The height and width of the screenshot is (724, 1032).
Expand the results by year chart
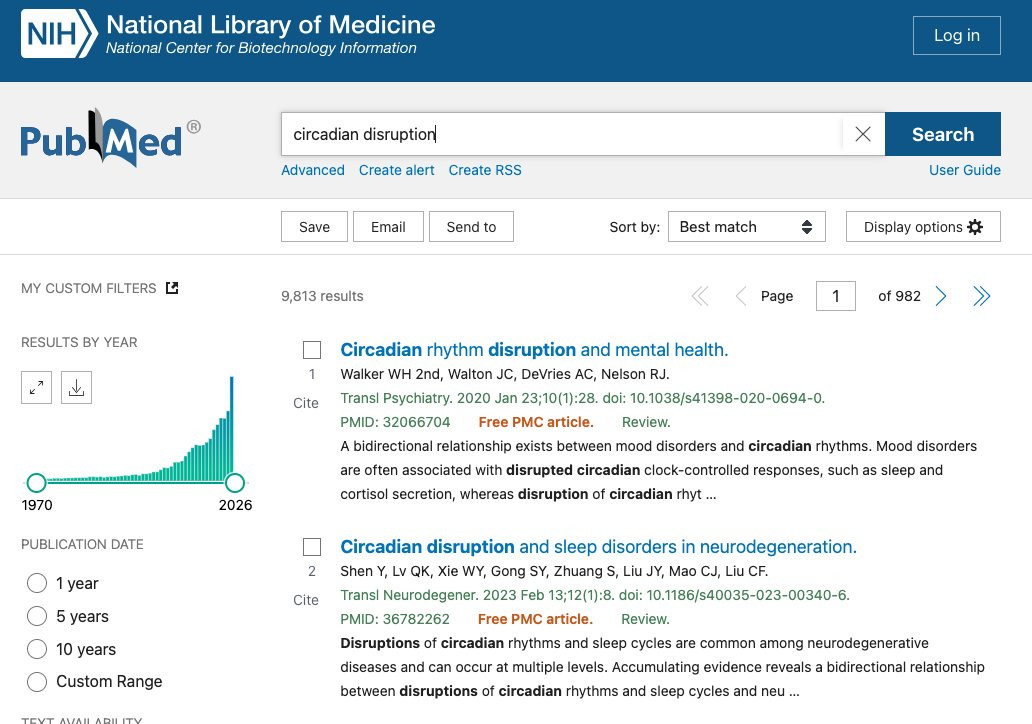click(x=36, y=388)
